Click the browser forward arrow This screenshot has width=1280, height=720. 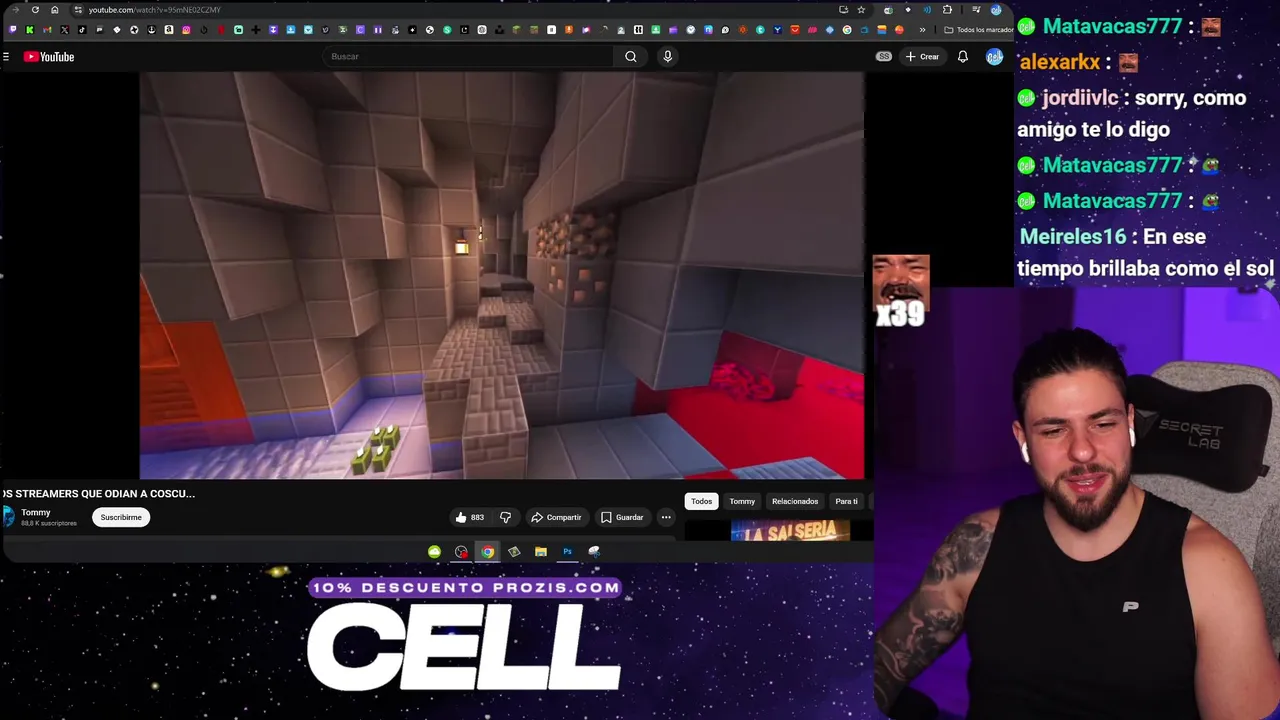point(15,10)
